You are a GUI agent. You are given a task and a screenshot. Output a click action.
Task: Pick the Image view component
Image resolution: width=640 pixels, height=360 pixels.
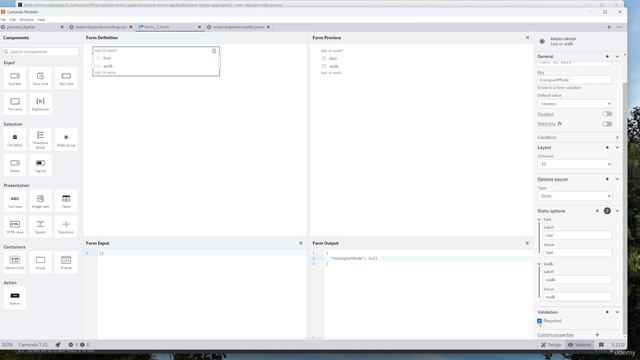(40, 201)
